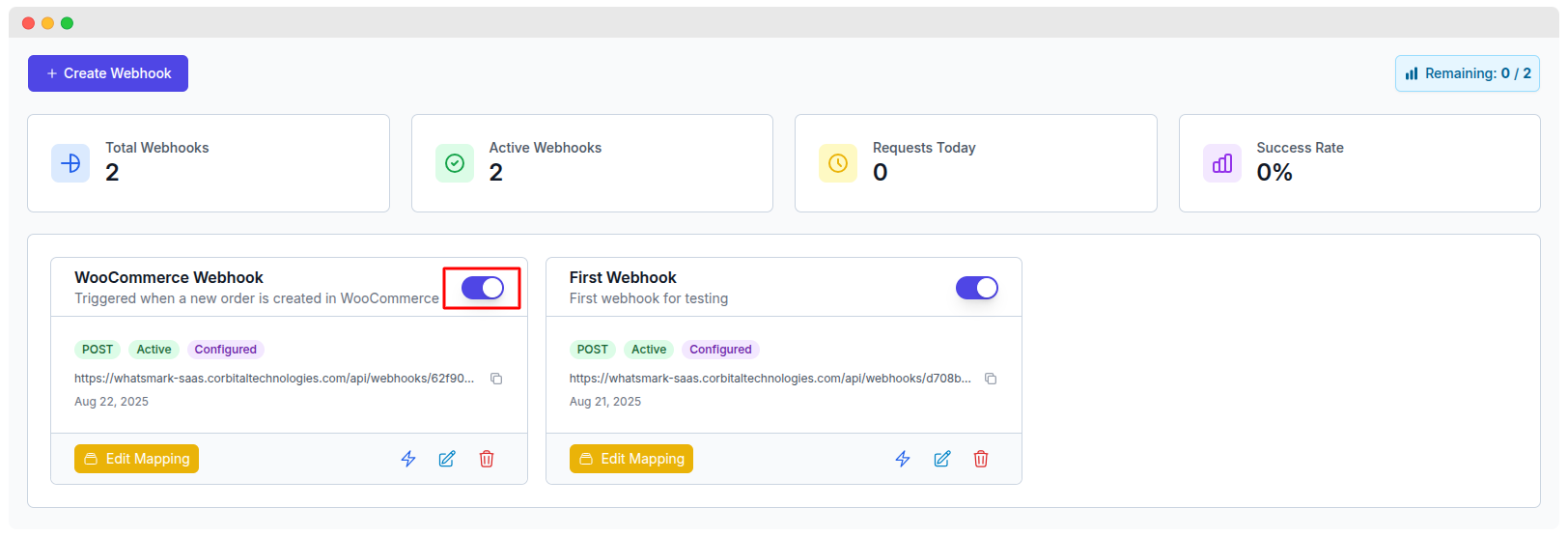Open Edit Mapping for WooCommerce Webhook
This screenshot has width=1568, height=536.
136,459
